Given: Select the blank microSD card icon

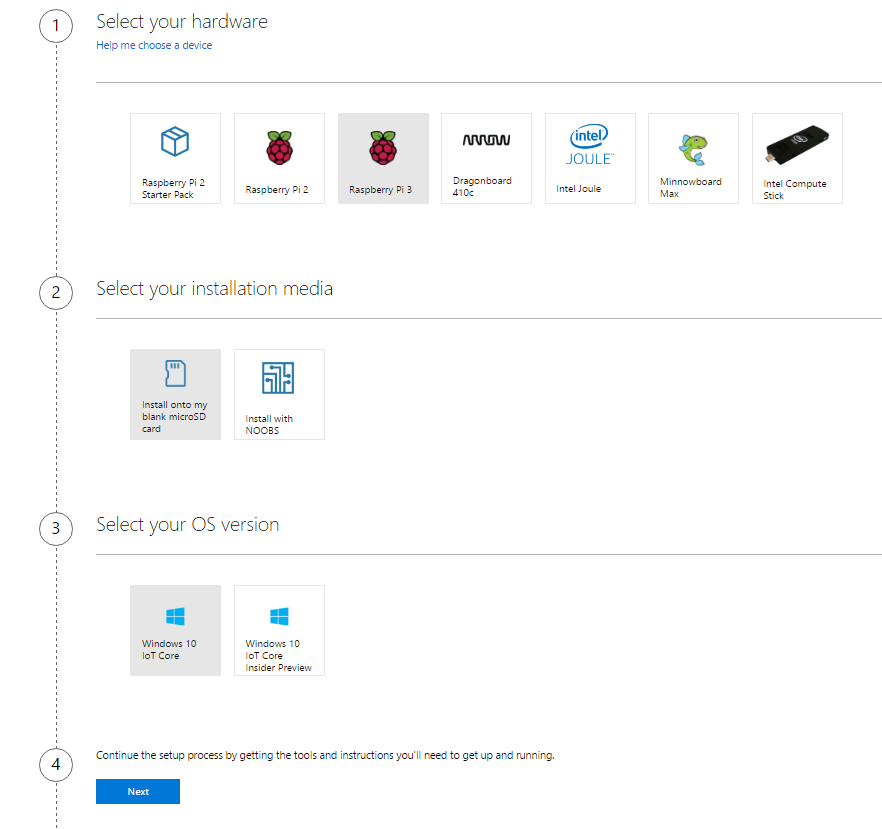Looking at the screenshot, I should (176, 373).
